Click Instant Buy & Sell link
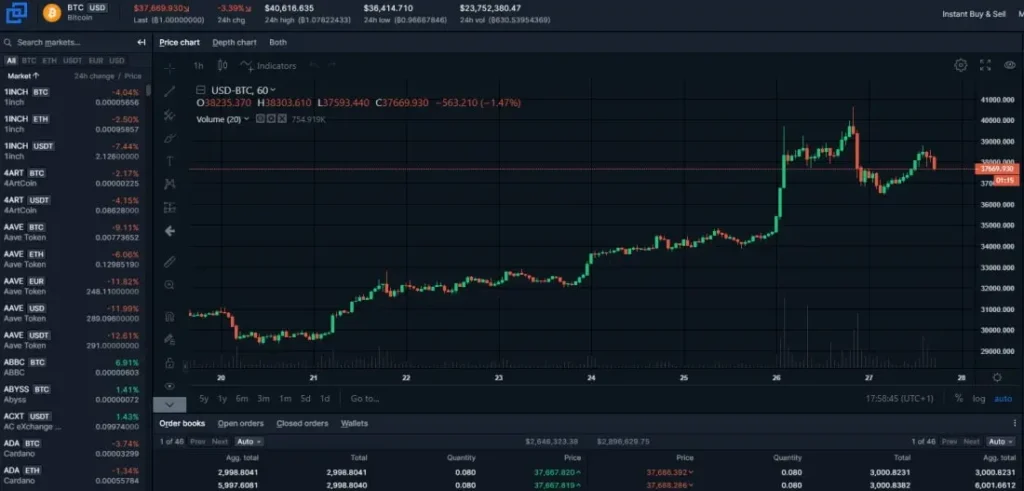1024x491 pixels. click(974, 14)
